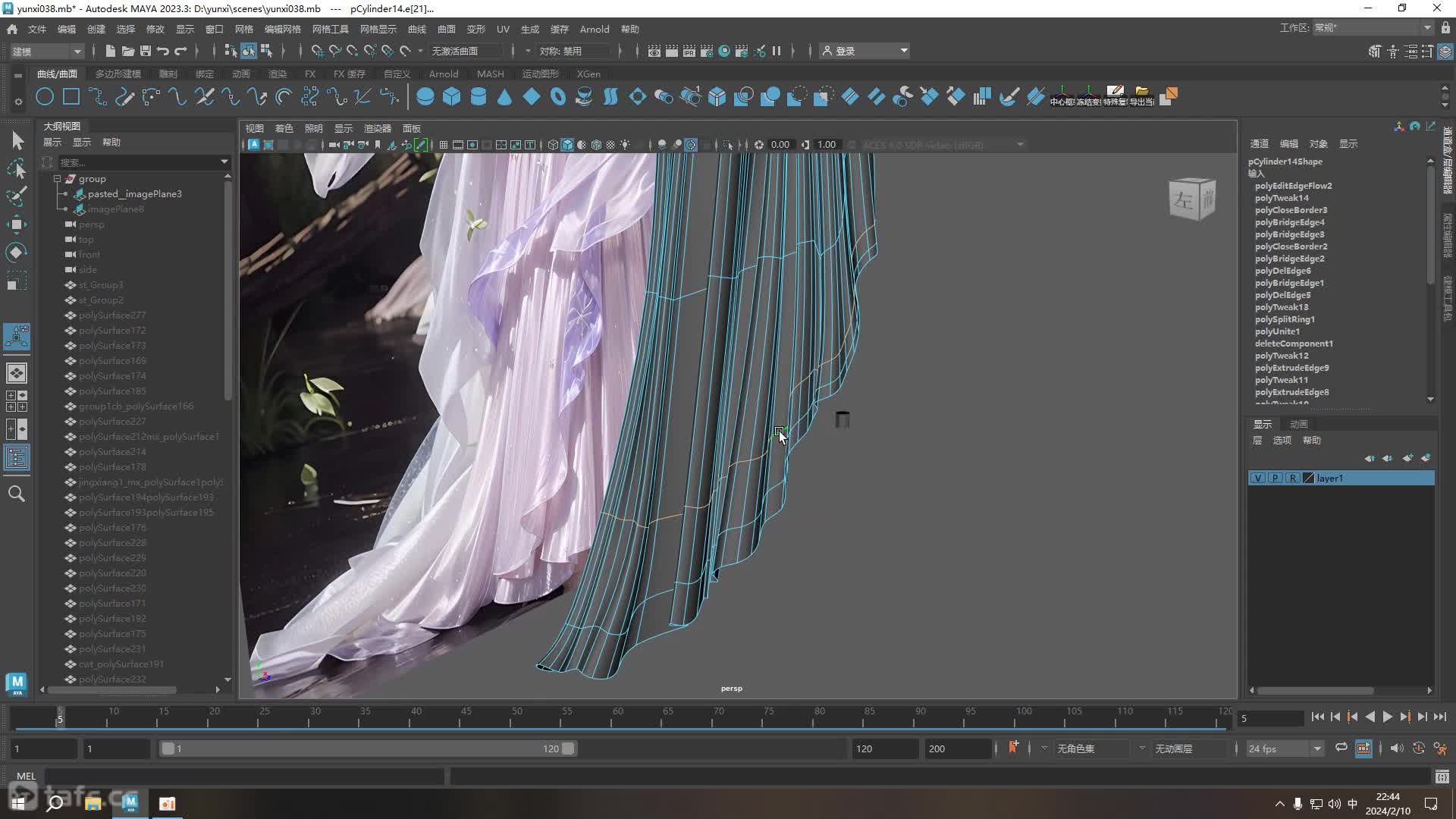Click the play forward button
The height and width of the screenshot is (819, 1456).
tap(1387, 717)
